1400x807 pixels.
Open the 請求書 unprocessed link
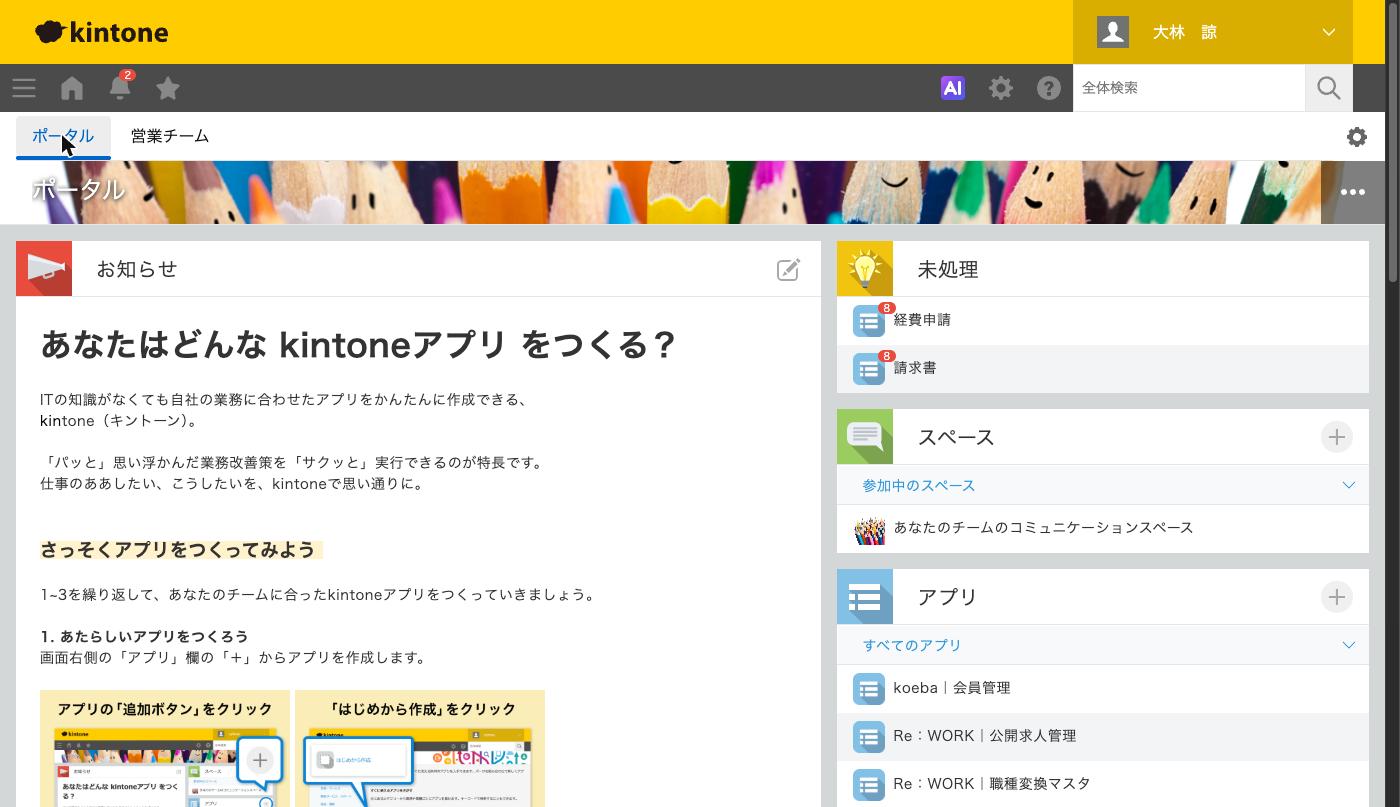click(x=915, y=368)
